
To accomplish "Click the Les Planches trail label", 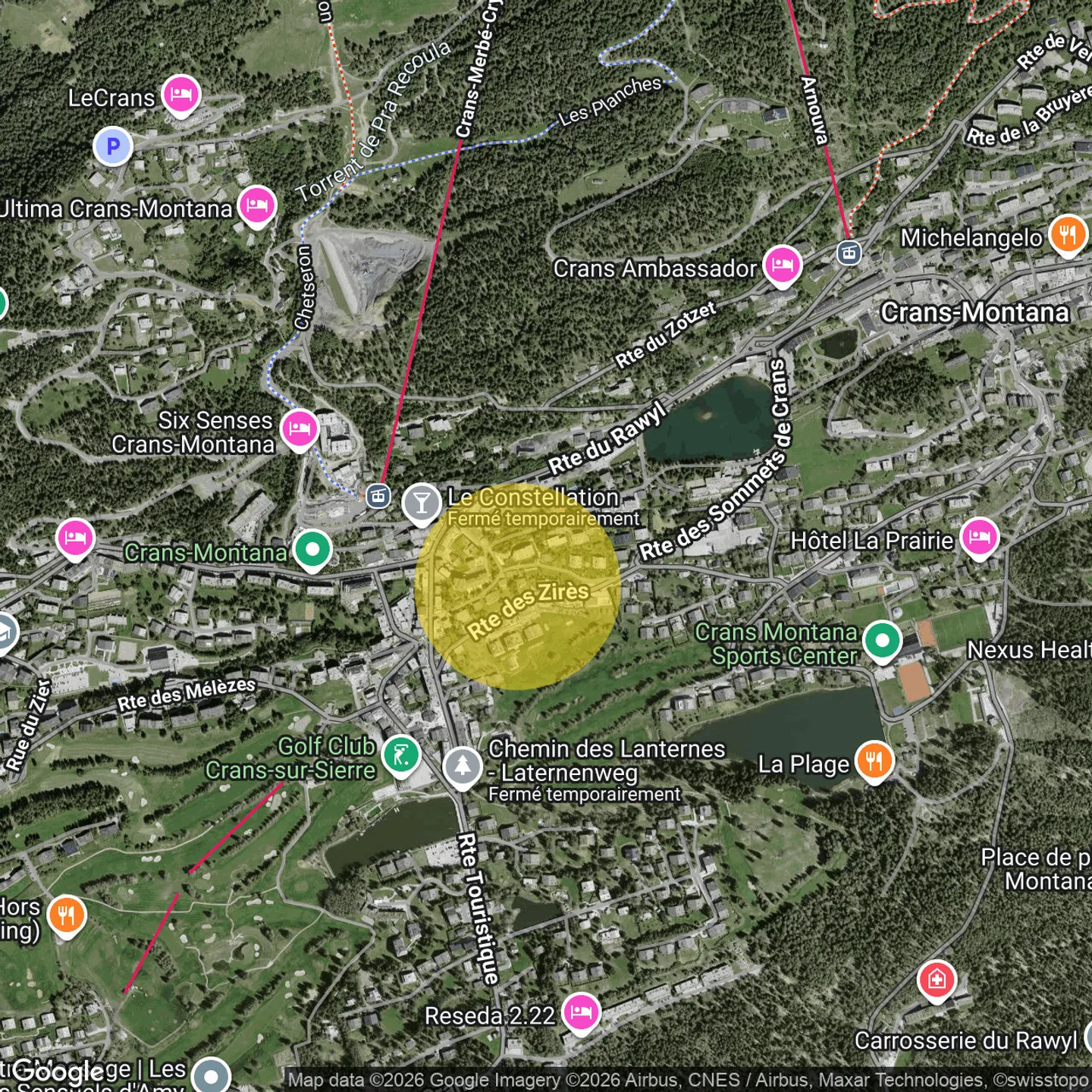I will point(610,101).
